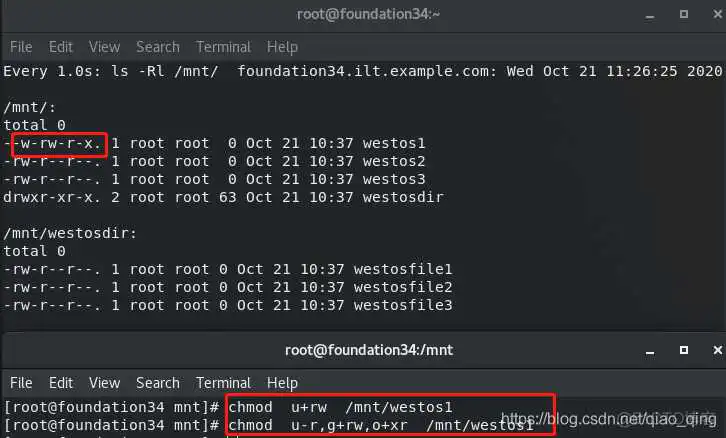
Task: Close the root@foundation34:~ terminal window
Action: coord(717,14)
